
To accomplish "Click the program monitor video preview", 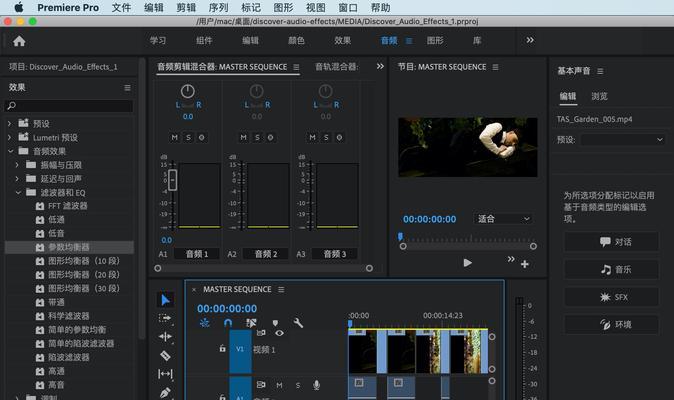I will 468,147.
